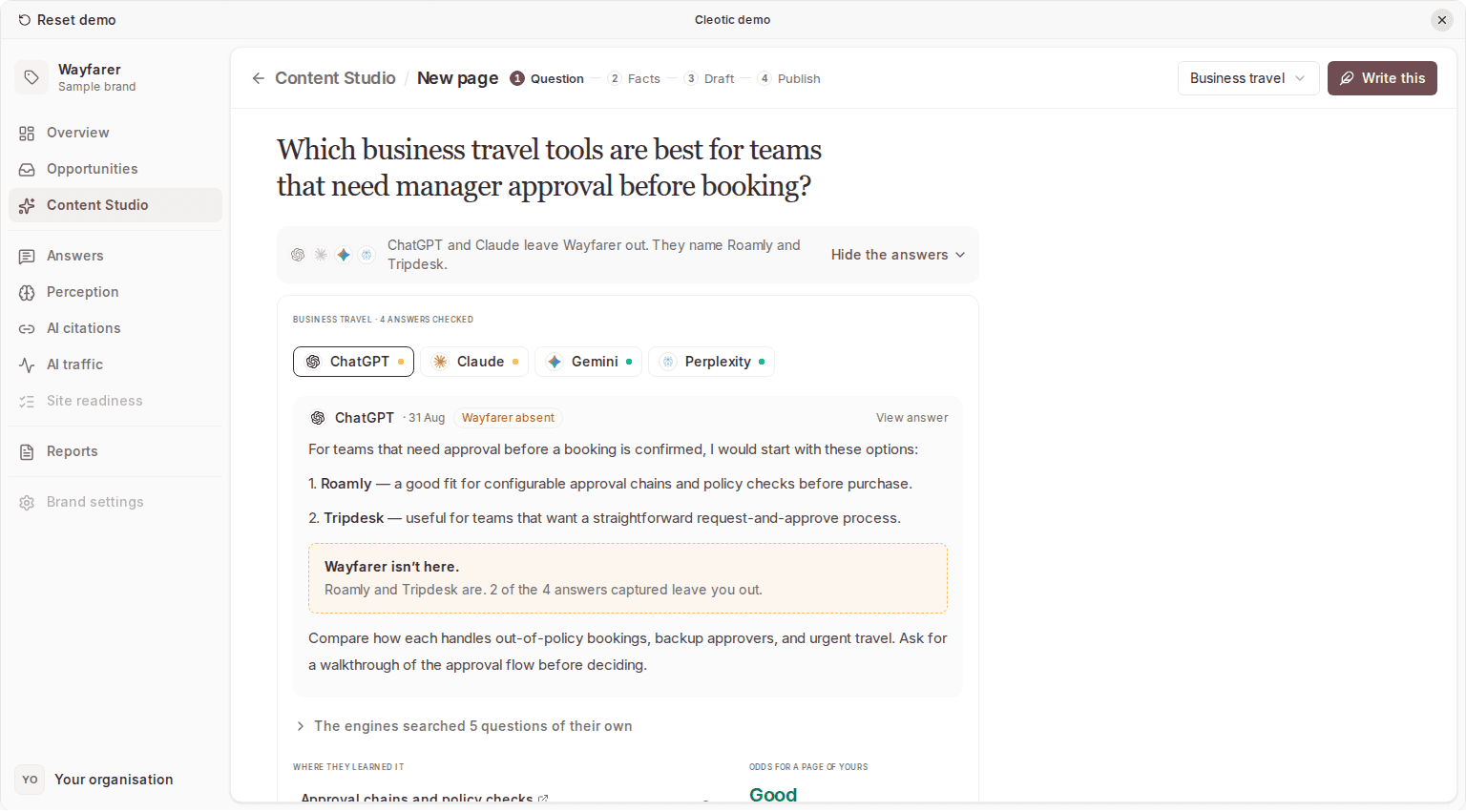Open the Business travel dropdown

coord(1248,78)
